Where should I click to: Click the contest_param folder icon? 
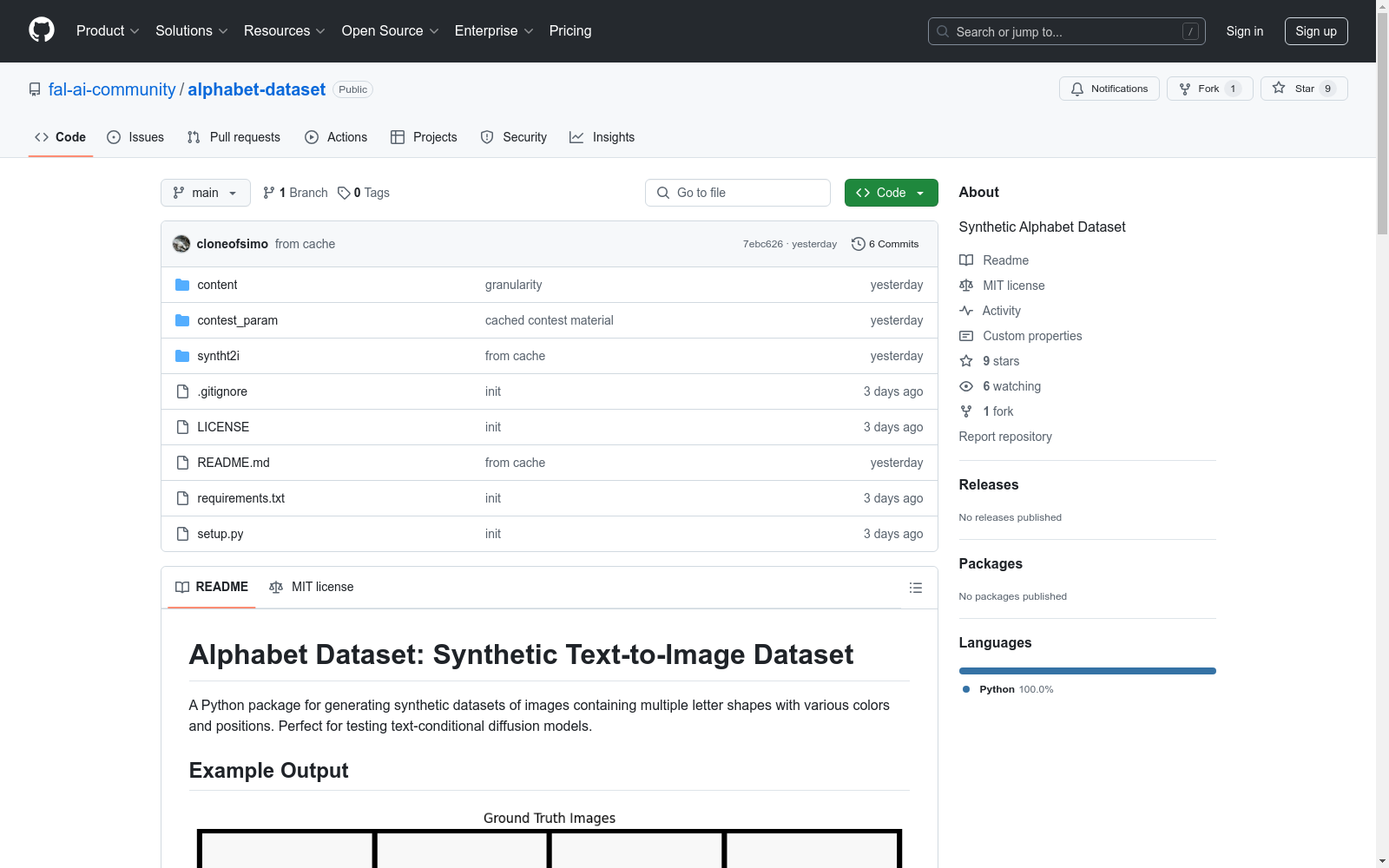coord(182,320)
